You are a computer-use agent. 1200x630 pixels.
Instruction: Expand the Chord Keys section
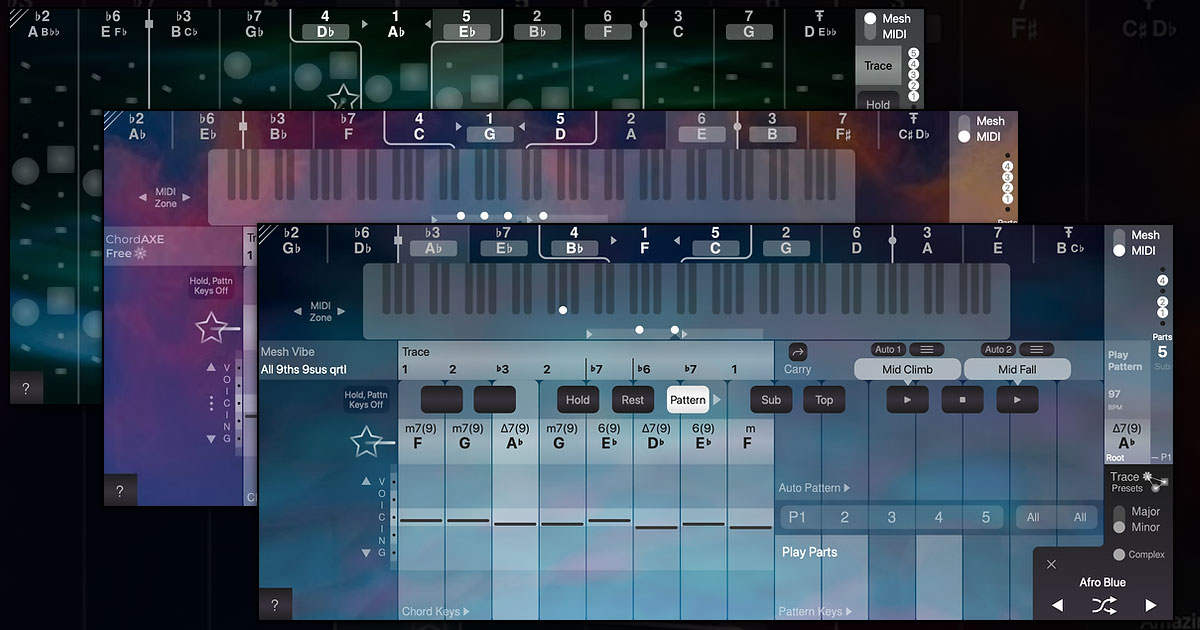pyautogui.click(x=435, y=611)
